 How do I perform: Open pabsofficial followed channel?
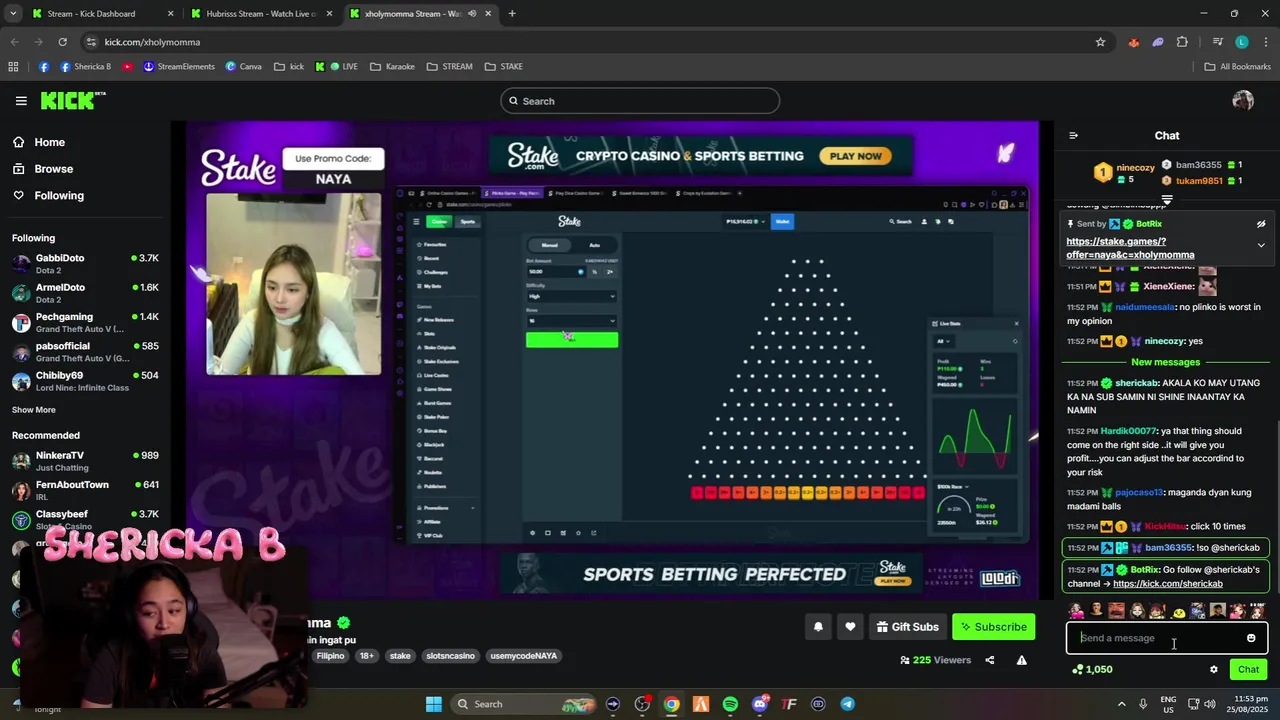pos(85,351)
